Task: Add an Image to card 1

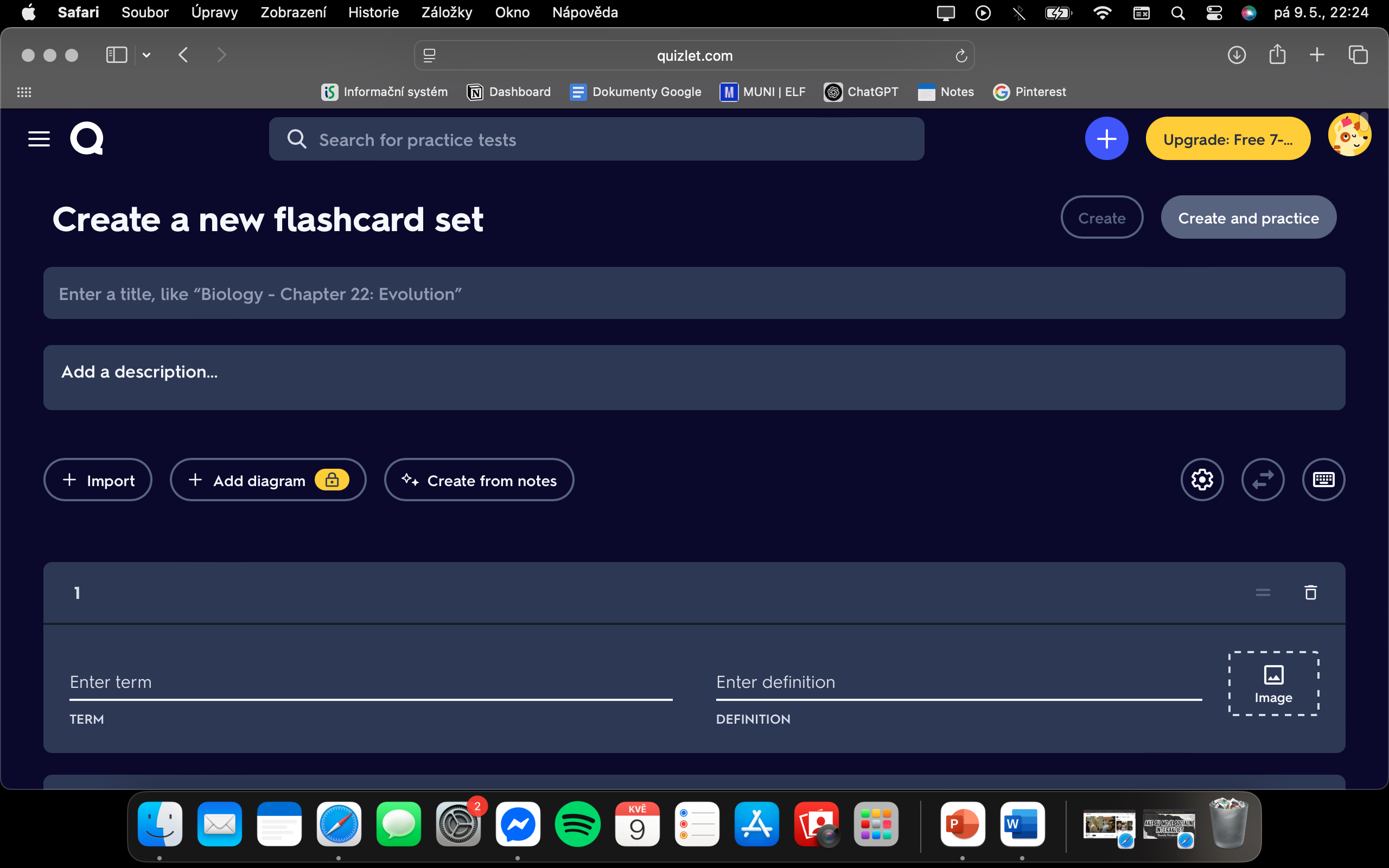Action: point(1273,683)
